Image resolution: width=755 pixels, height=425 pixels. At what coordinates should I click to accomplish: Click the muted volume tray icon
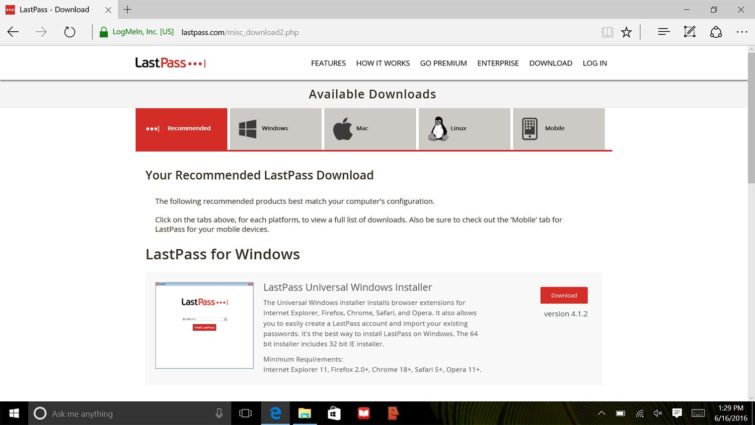click(658, 413)
